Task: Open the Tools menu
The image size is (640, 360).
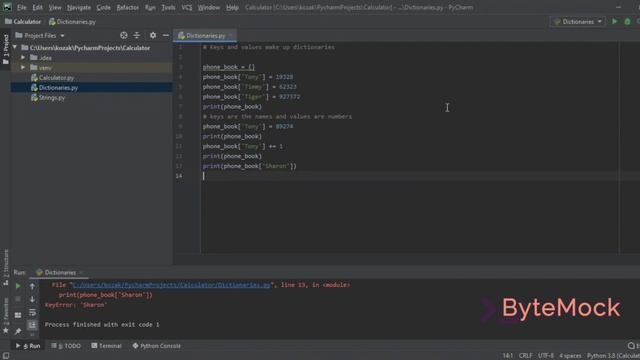Action: pyautogui.click(x=168, y=7)
